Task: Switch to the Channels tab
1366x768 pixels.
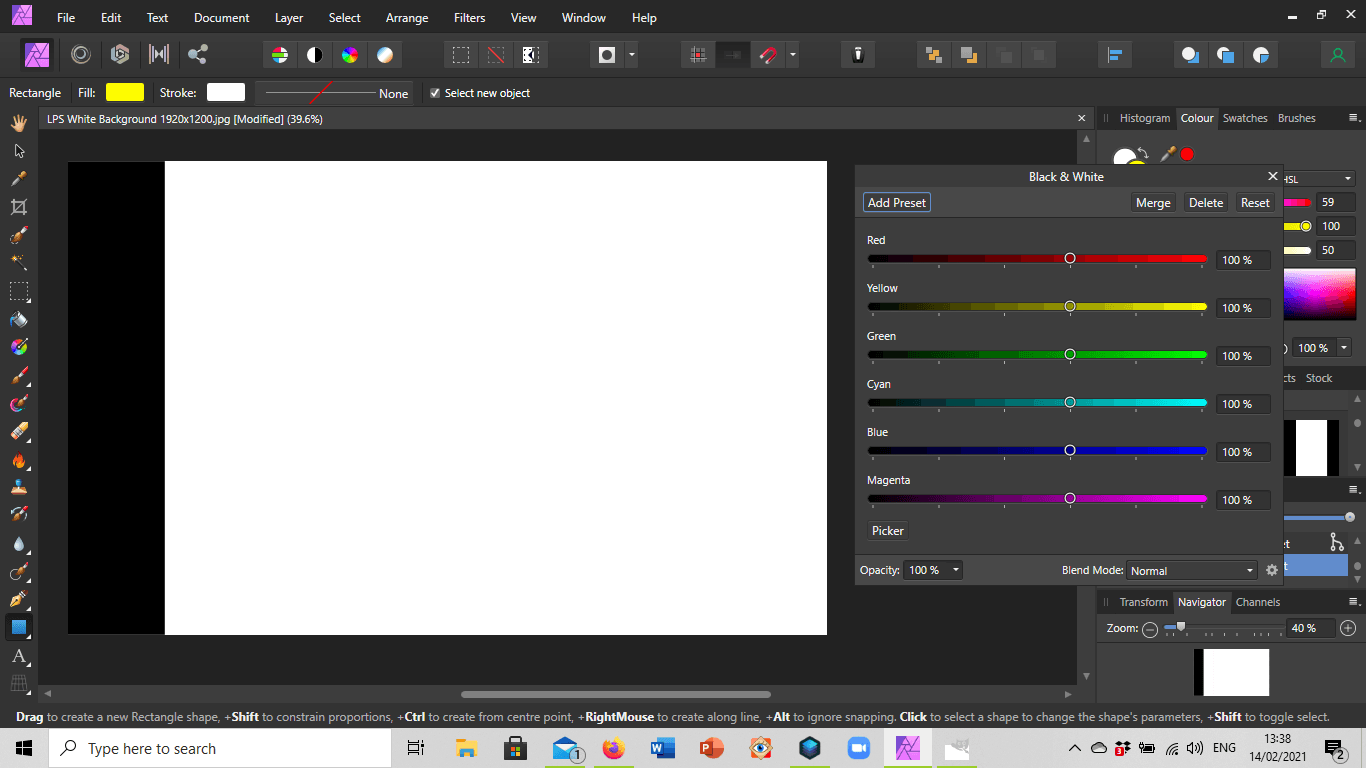Action: [1257, 602]
